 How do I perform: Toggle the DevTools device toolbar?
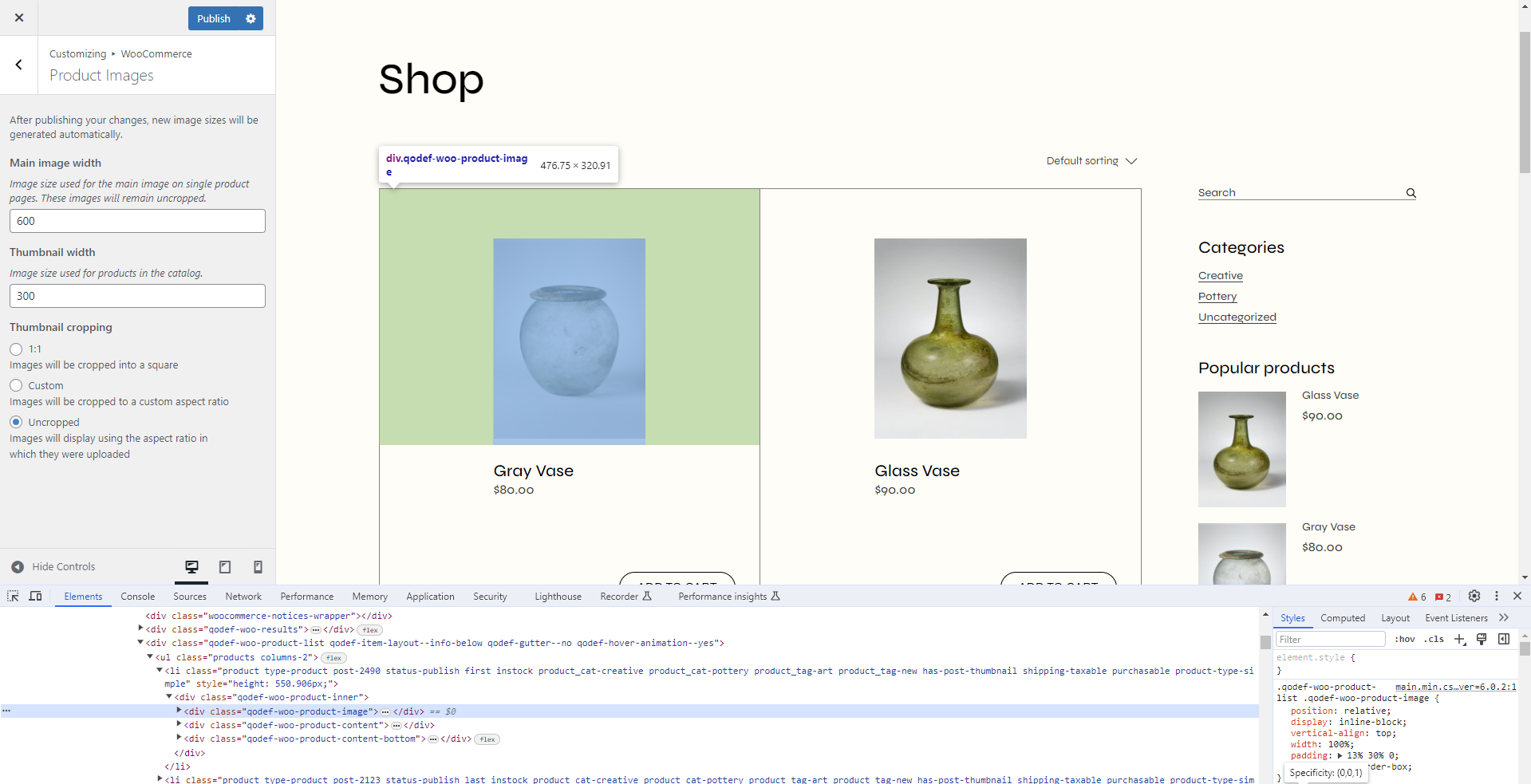pyautogui.click(x=35, y=596)
